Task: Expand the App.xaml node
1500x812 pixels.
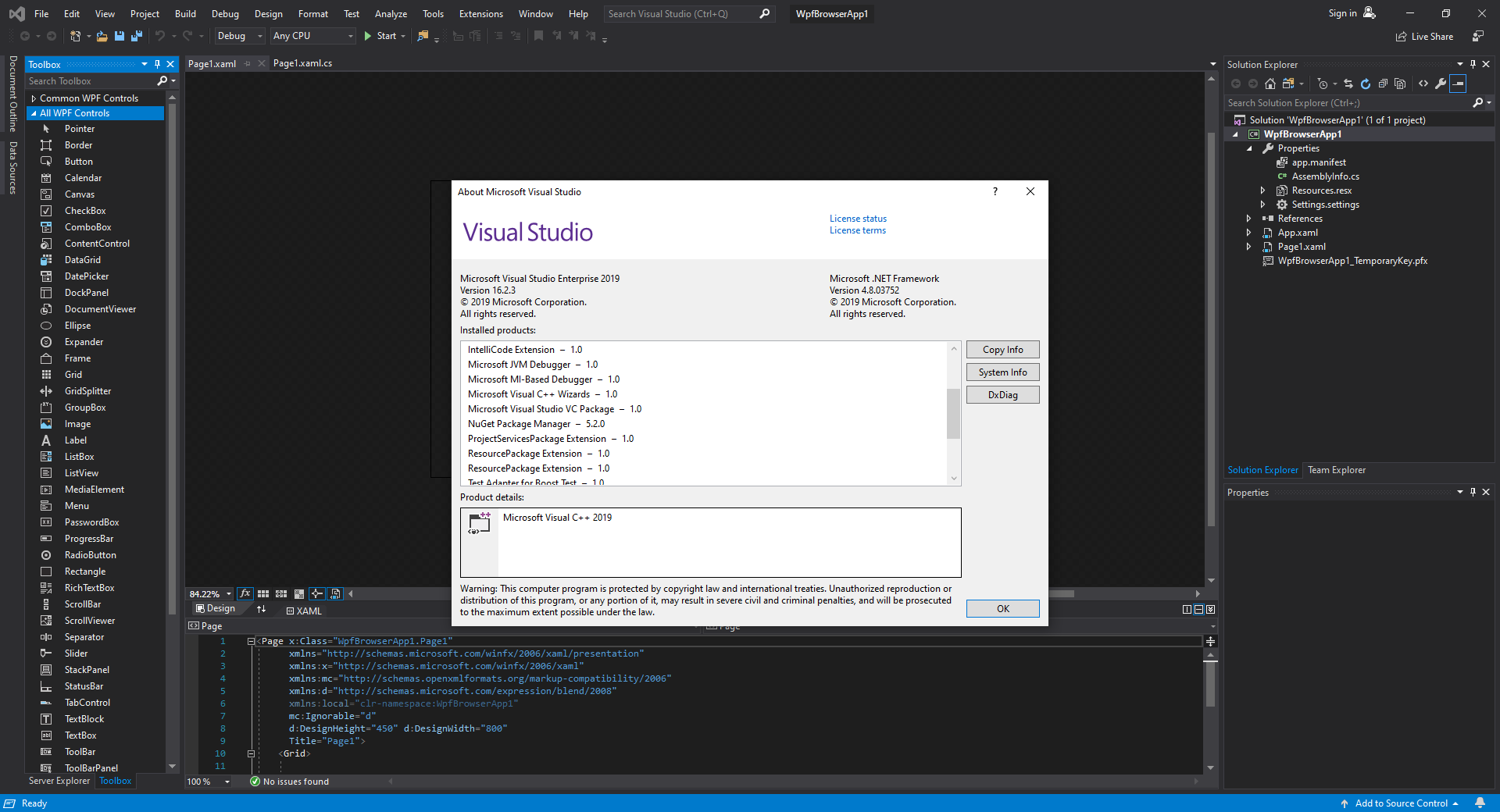Action: (1248, 233)
